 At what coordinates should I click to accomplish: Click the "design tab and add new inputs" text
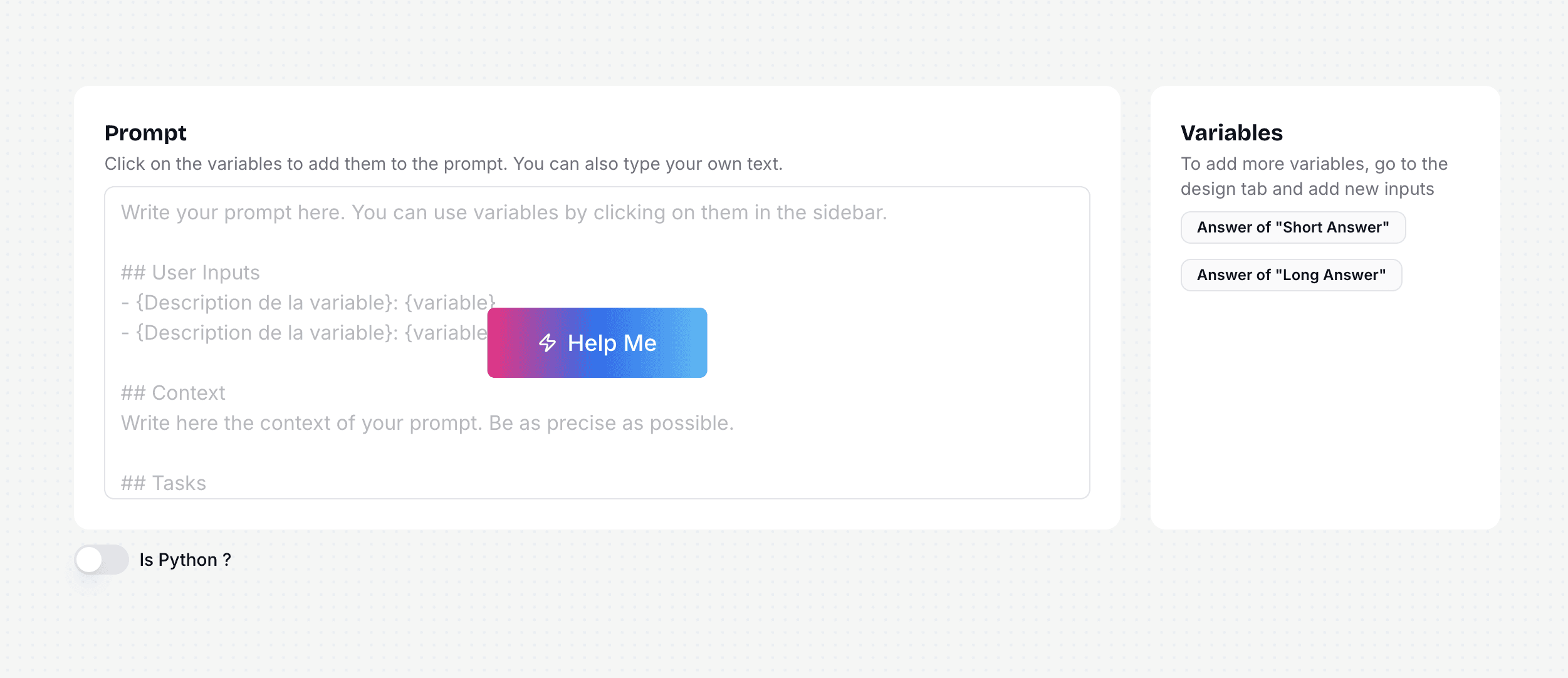click(x=1307, y=189)
